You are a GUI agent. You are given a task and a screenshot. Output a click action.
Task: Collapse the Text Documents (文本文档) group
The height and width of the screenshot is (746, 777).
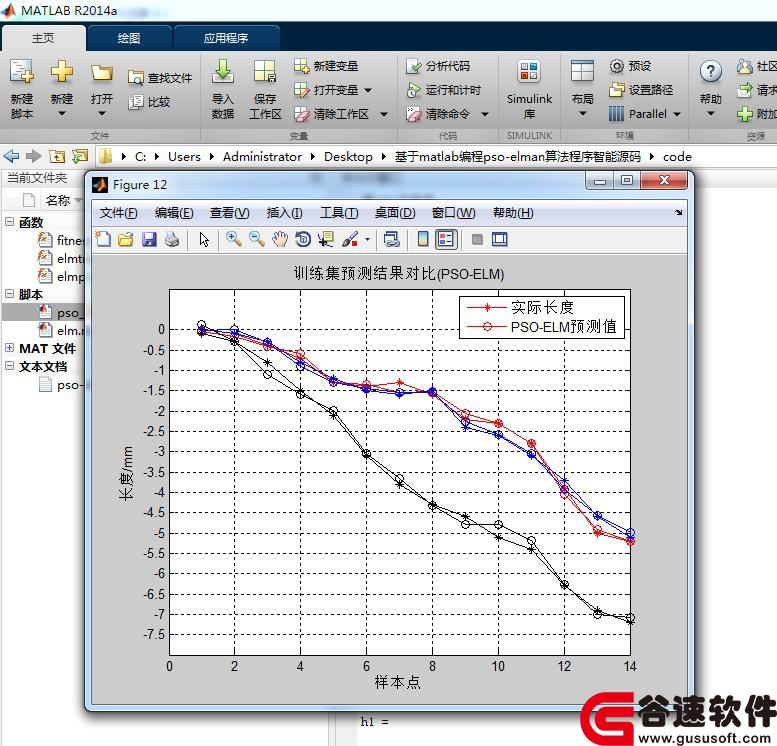9,366
